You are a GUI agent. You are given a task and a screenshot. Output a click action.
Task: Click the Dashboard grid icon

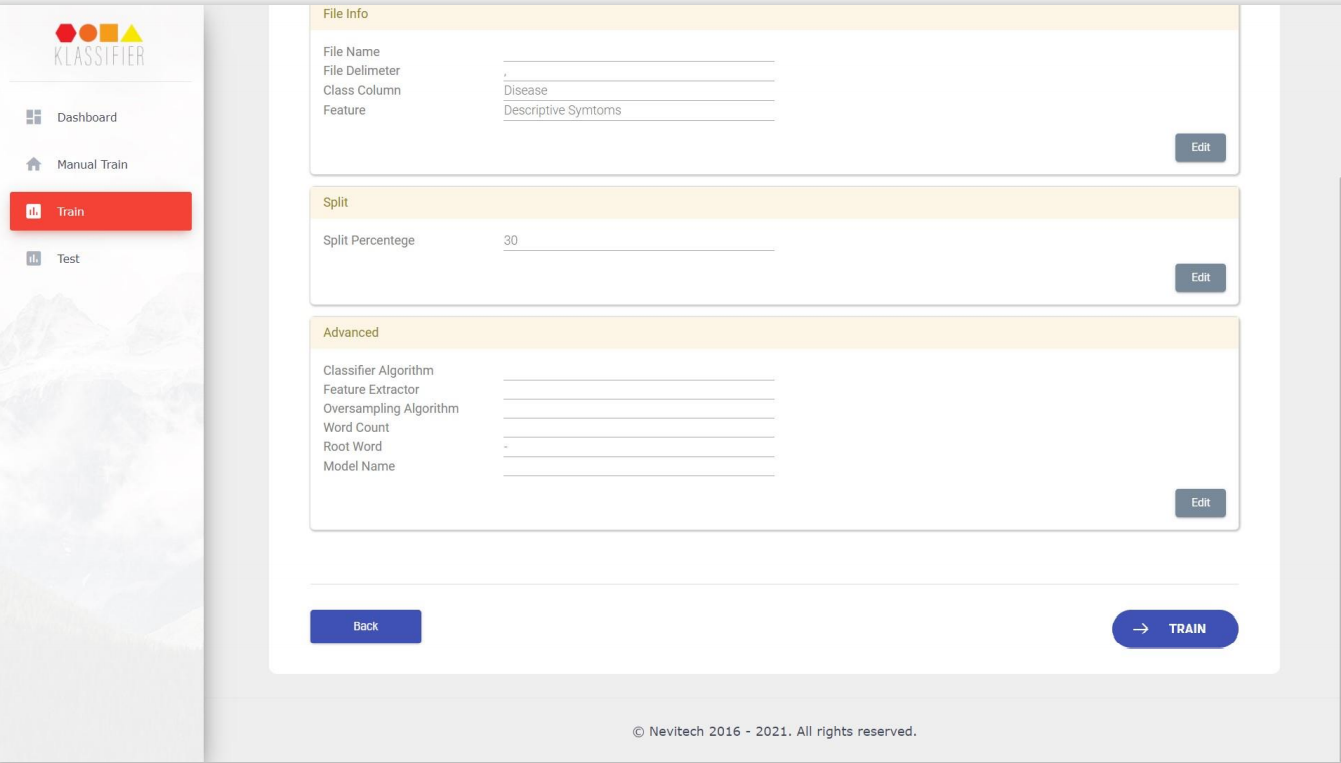pyautogui.click(x=33, y=117)
